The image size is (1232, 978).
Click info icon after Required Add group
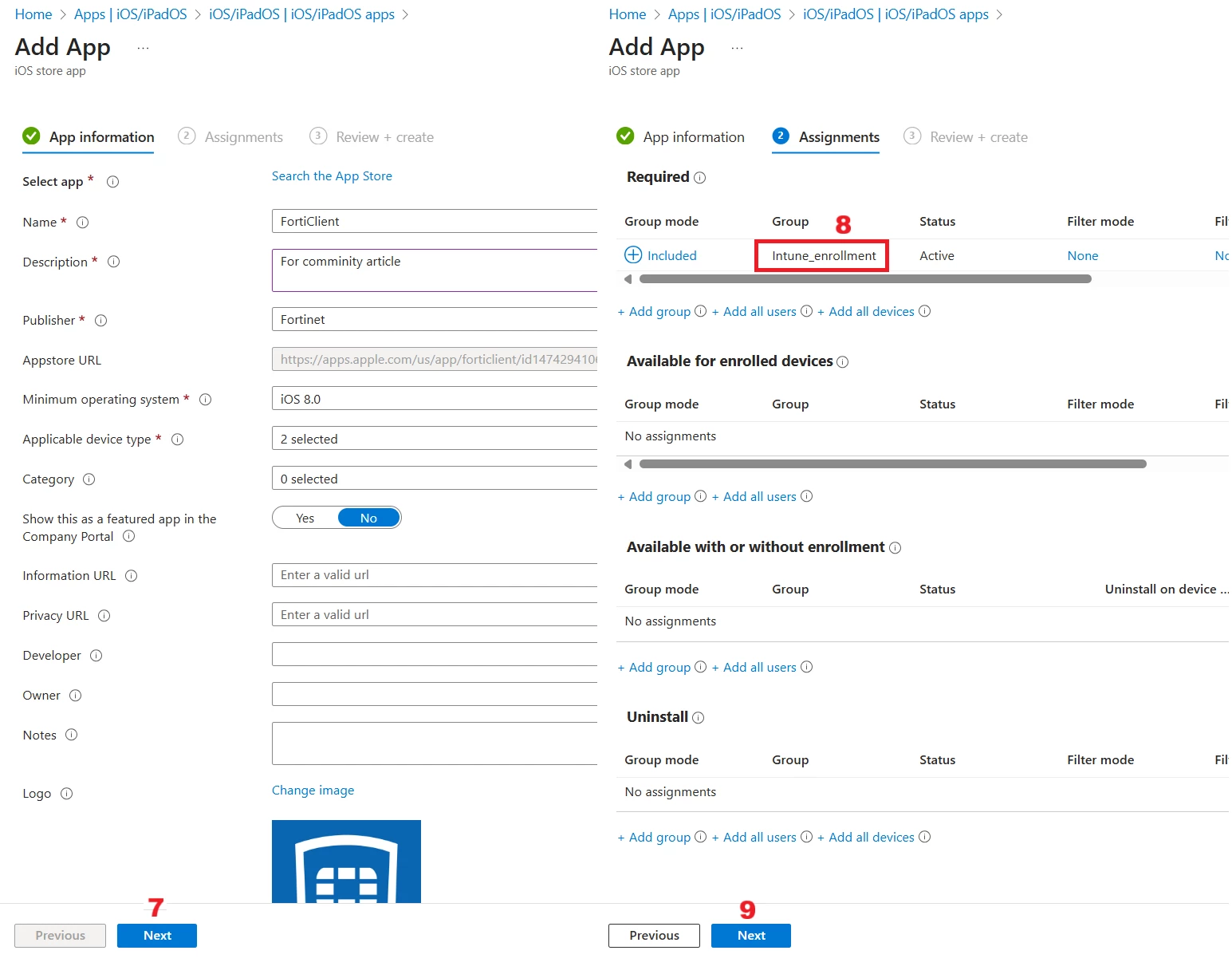pyautogui.click(x=700, y=311)
